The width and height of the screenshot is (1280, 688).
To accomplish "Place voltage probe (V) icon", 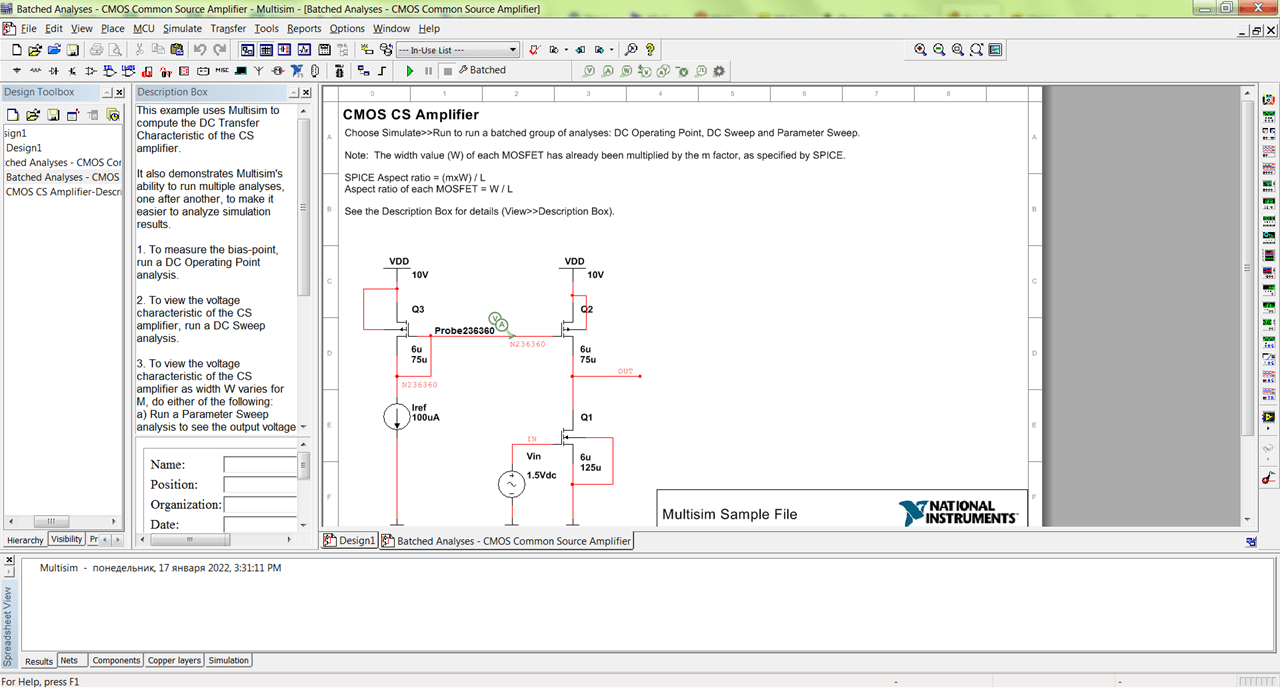I will tap(589, 71).
